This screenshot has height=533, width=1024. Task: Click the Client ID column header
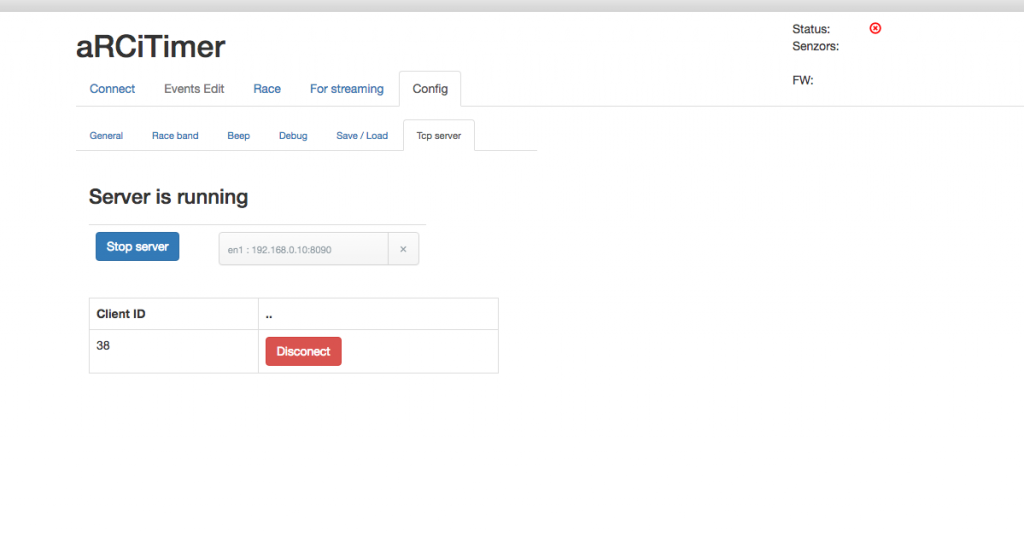121,314
